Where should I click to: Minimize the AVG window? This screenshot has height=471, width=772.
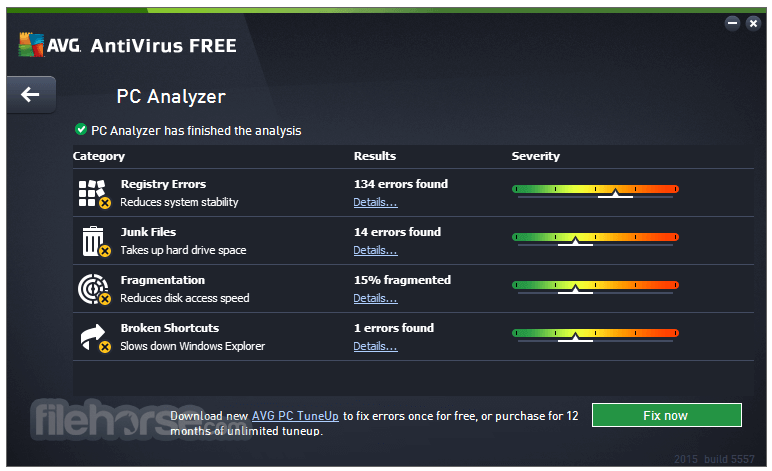coord(732,23)
